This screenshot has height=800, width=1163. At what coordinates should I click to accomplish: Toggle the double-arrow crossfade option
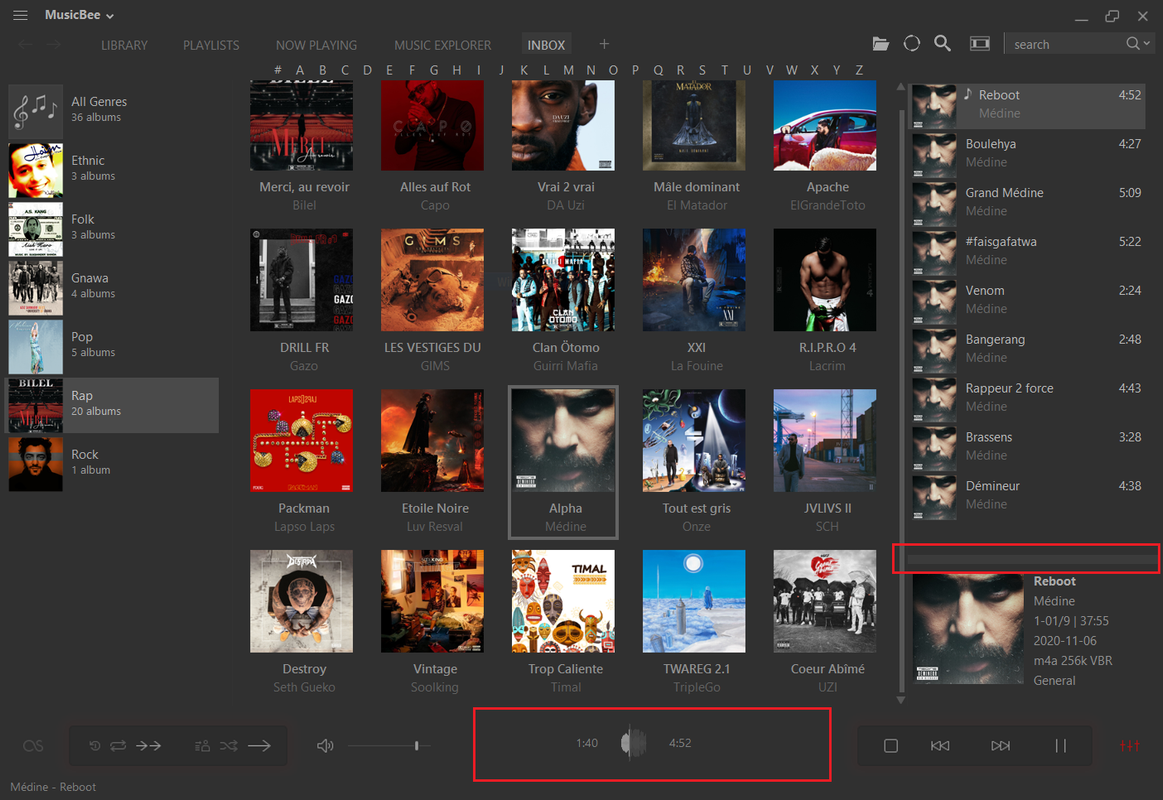[148, 746]
